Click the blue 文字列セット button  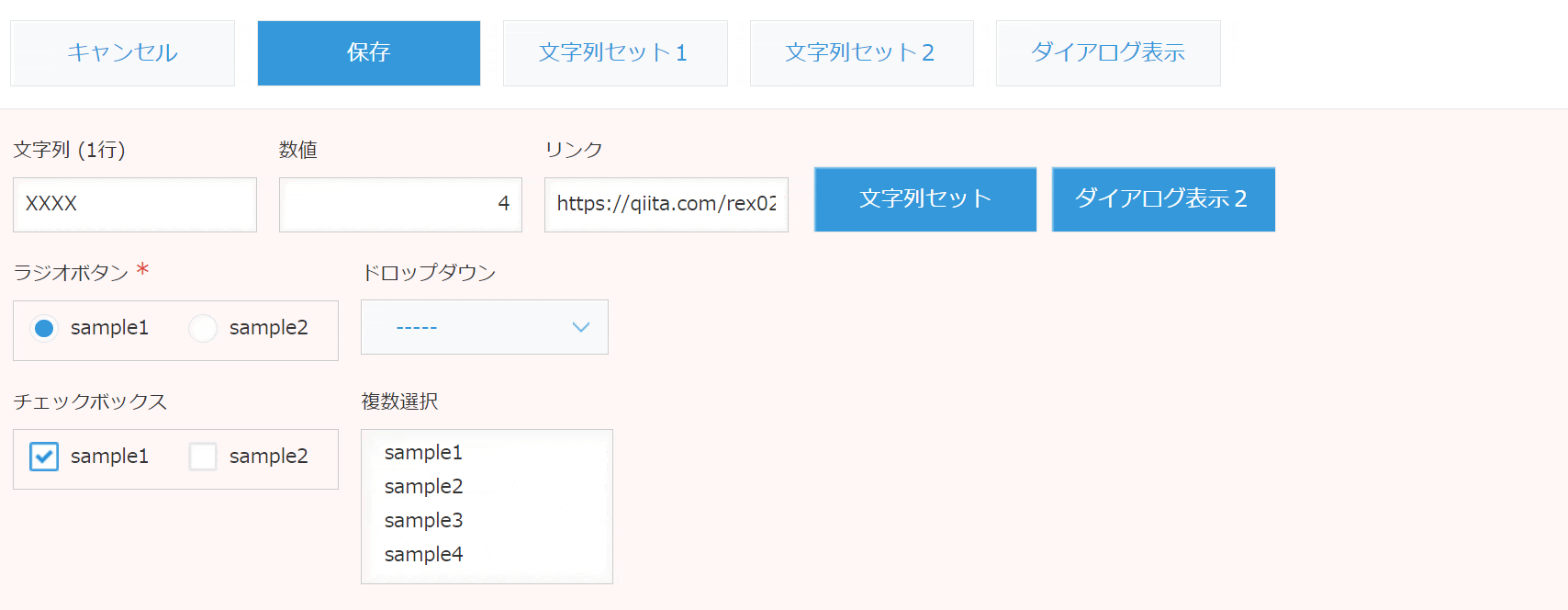coord(925,199)
